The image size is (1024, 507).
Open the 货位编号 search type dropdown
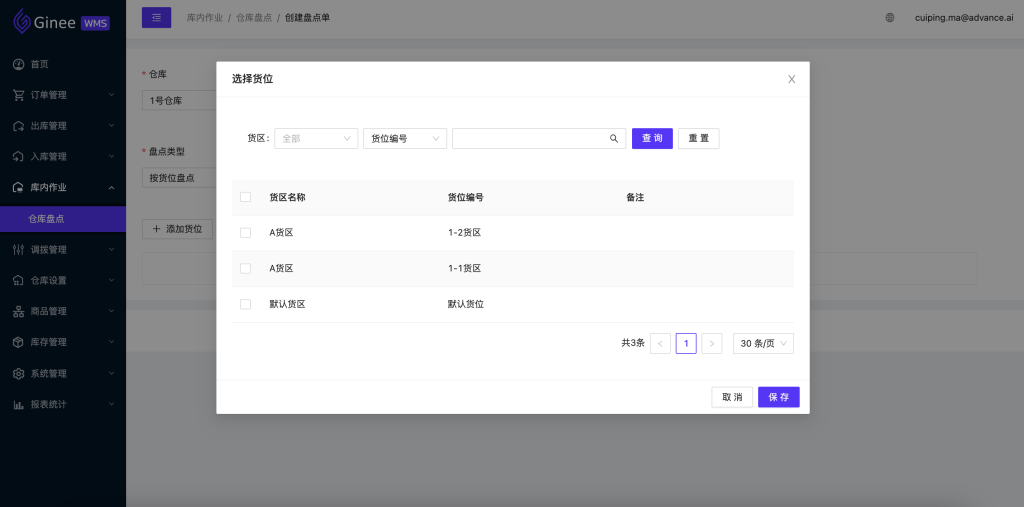(x=405, y=139)
